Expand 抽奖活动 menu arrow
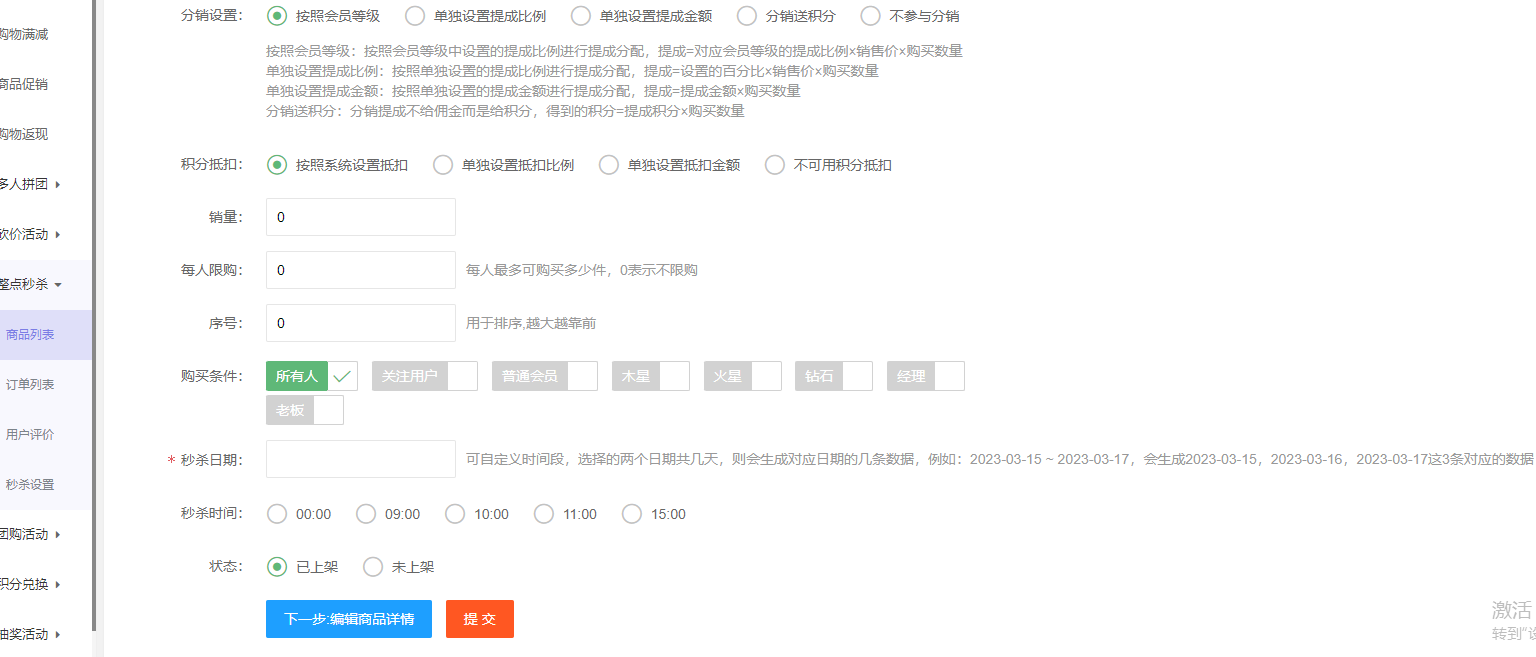 58,634
